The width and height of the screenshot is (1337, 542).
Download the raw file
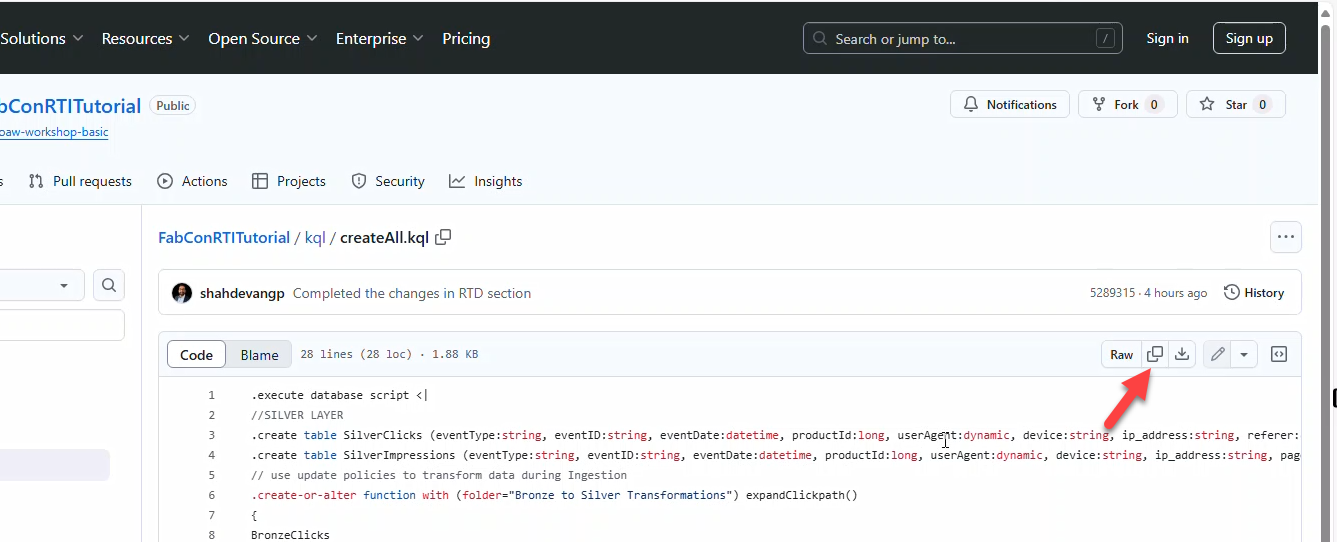point(1182,354)
